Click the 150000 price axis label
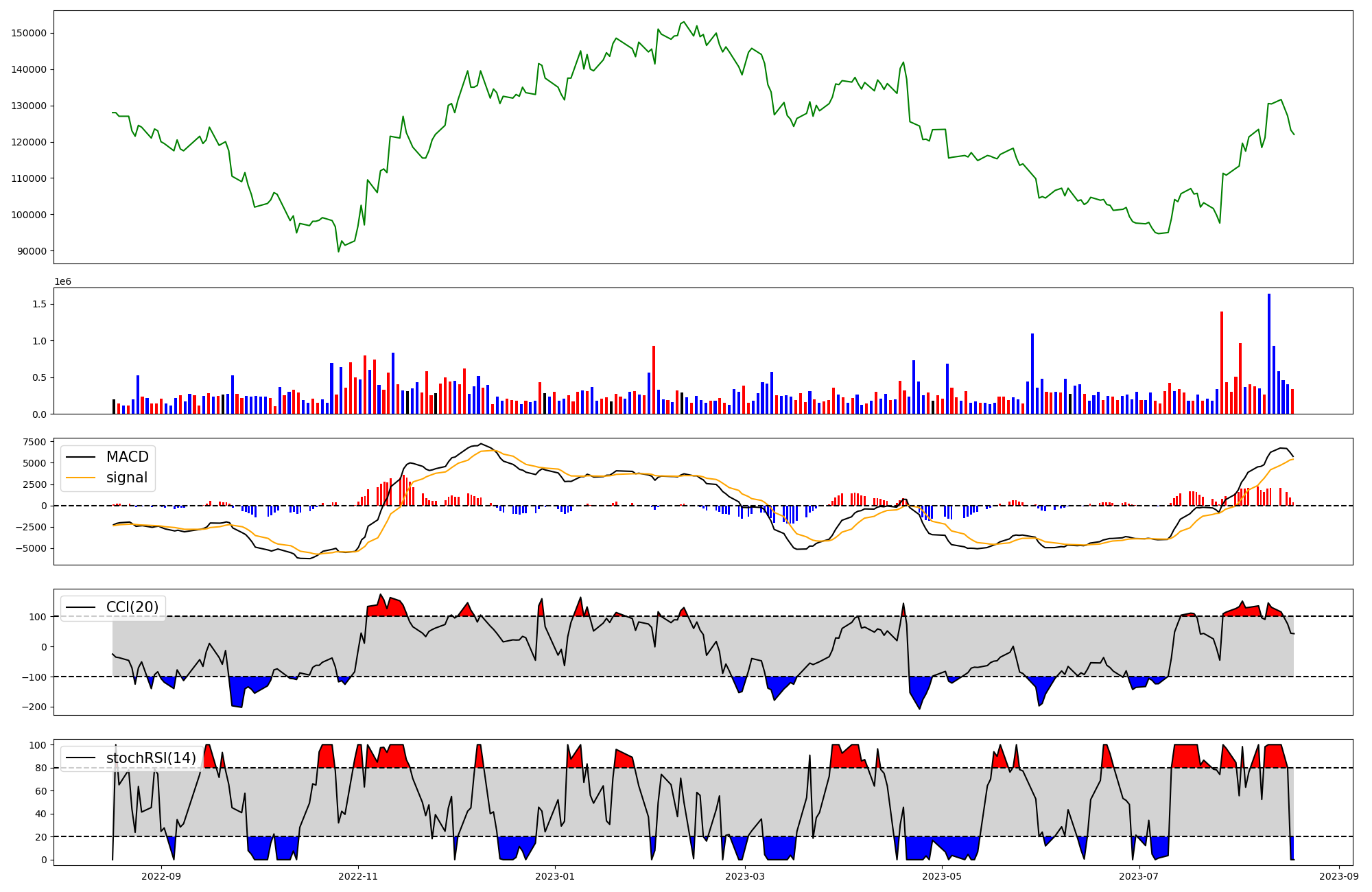 click(x=29, y=34)
